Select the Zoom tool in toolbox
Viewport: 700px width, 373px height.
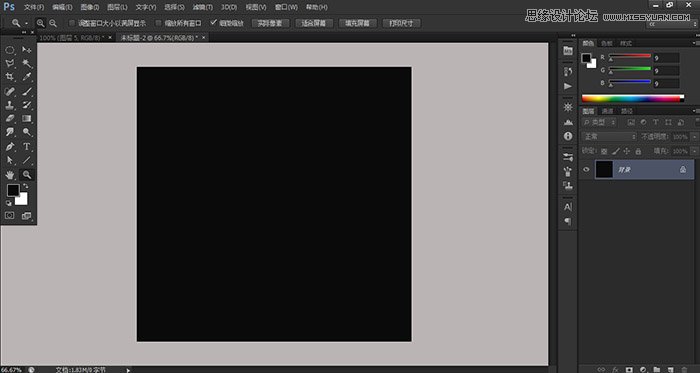click(x=27, y=174)
